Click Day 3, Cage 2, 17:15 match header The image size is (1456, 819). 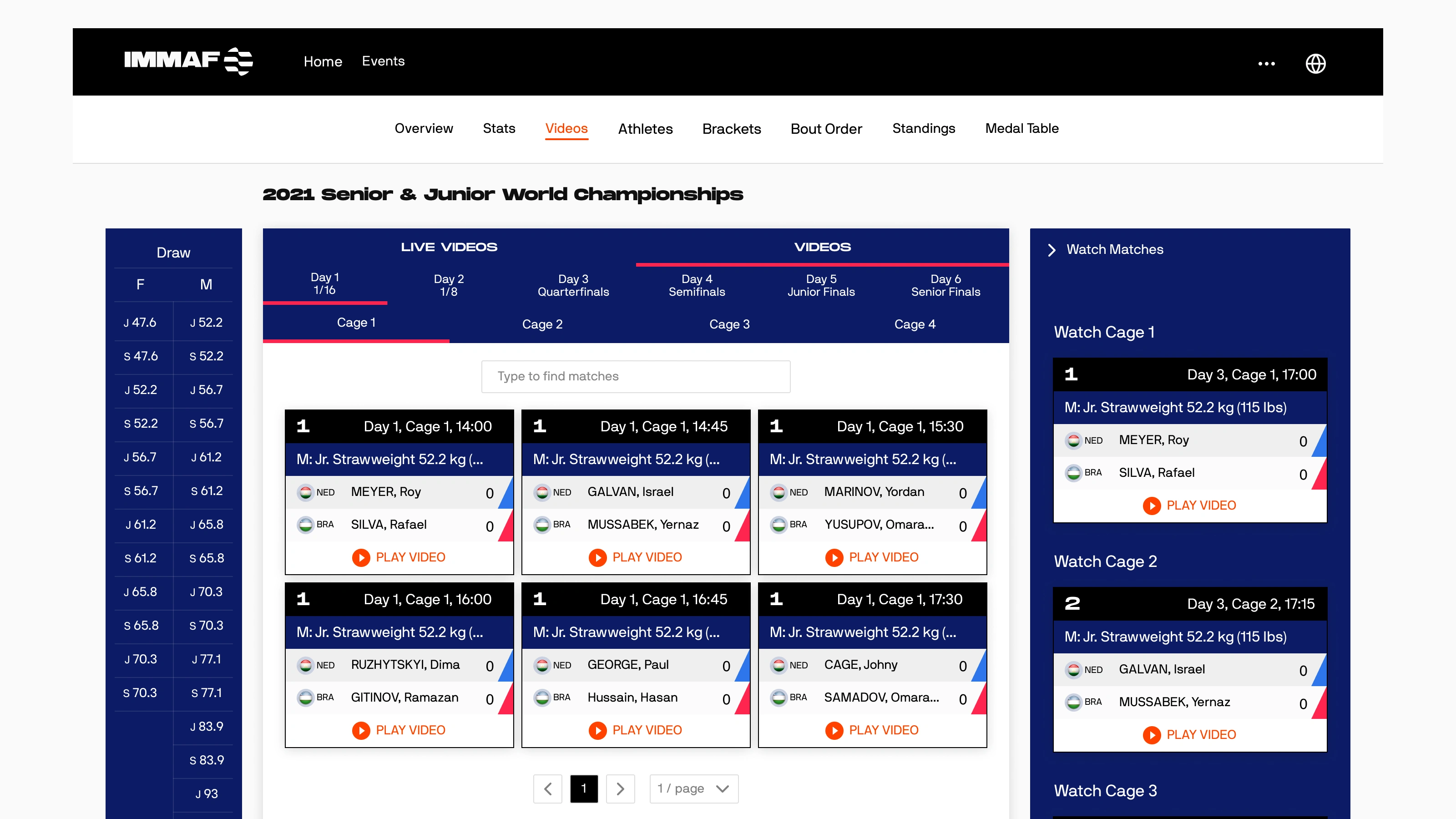(1190, 604)
